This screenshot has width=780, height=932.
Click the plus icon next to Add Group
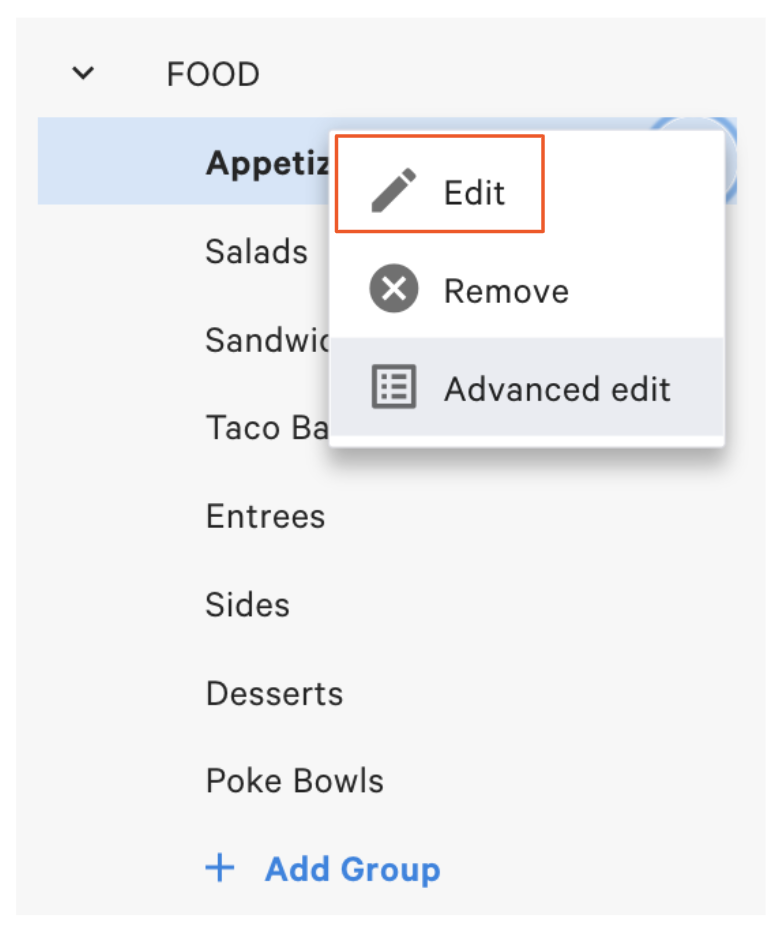point(219,869)
